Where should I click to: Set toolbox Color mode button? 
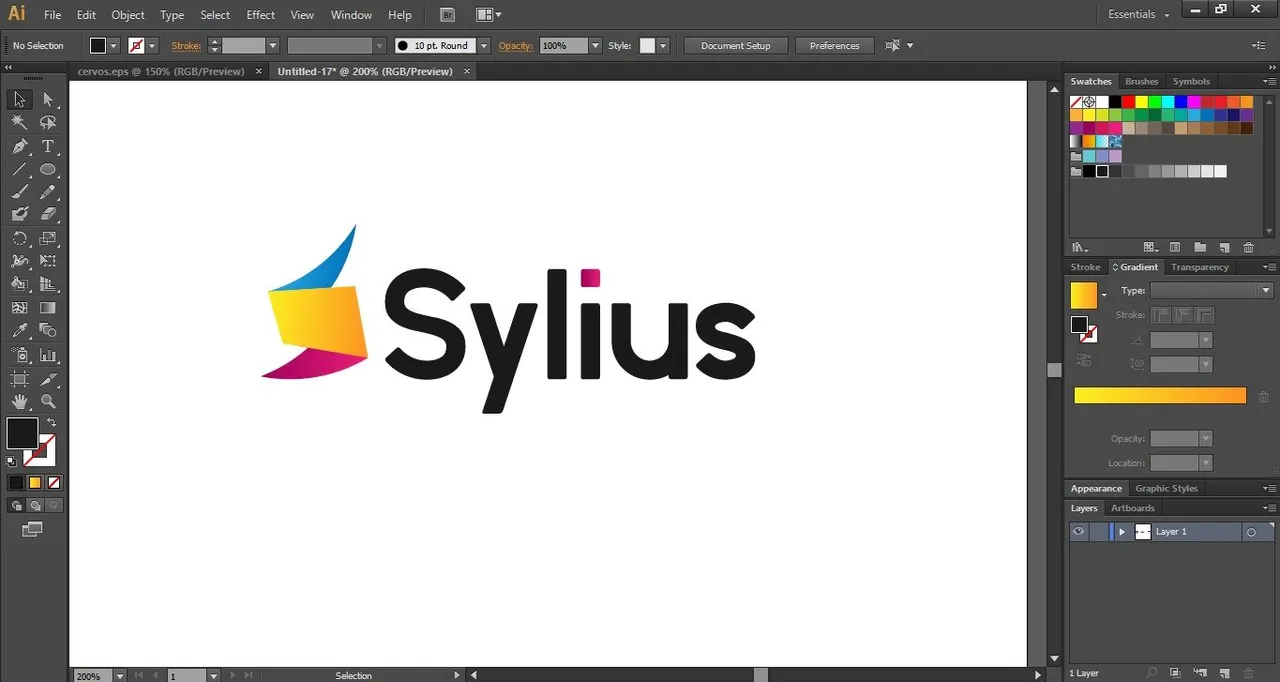pyautogui.click(x=16, y=482)
